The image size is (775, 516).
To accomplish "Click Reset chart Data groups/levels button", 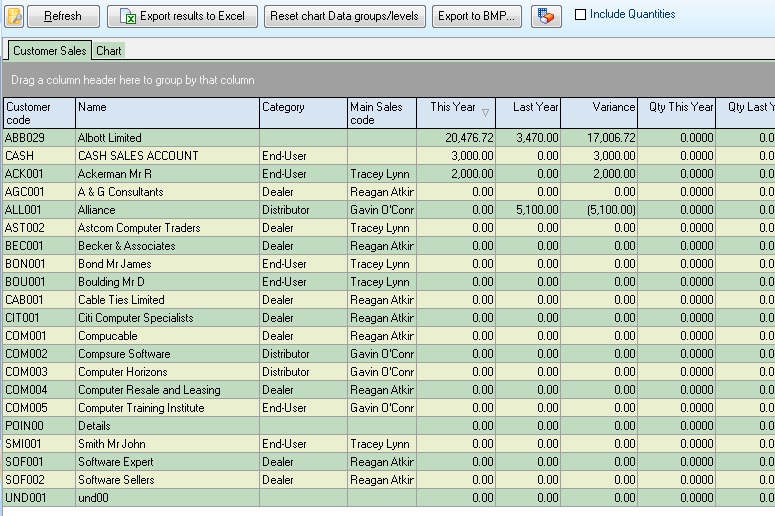I will 345,16.
